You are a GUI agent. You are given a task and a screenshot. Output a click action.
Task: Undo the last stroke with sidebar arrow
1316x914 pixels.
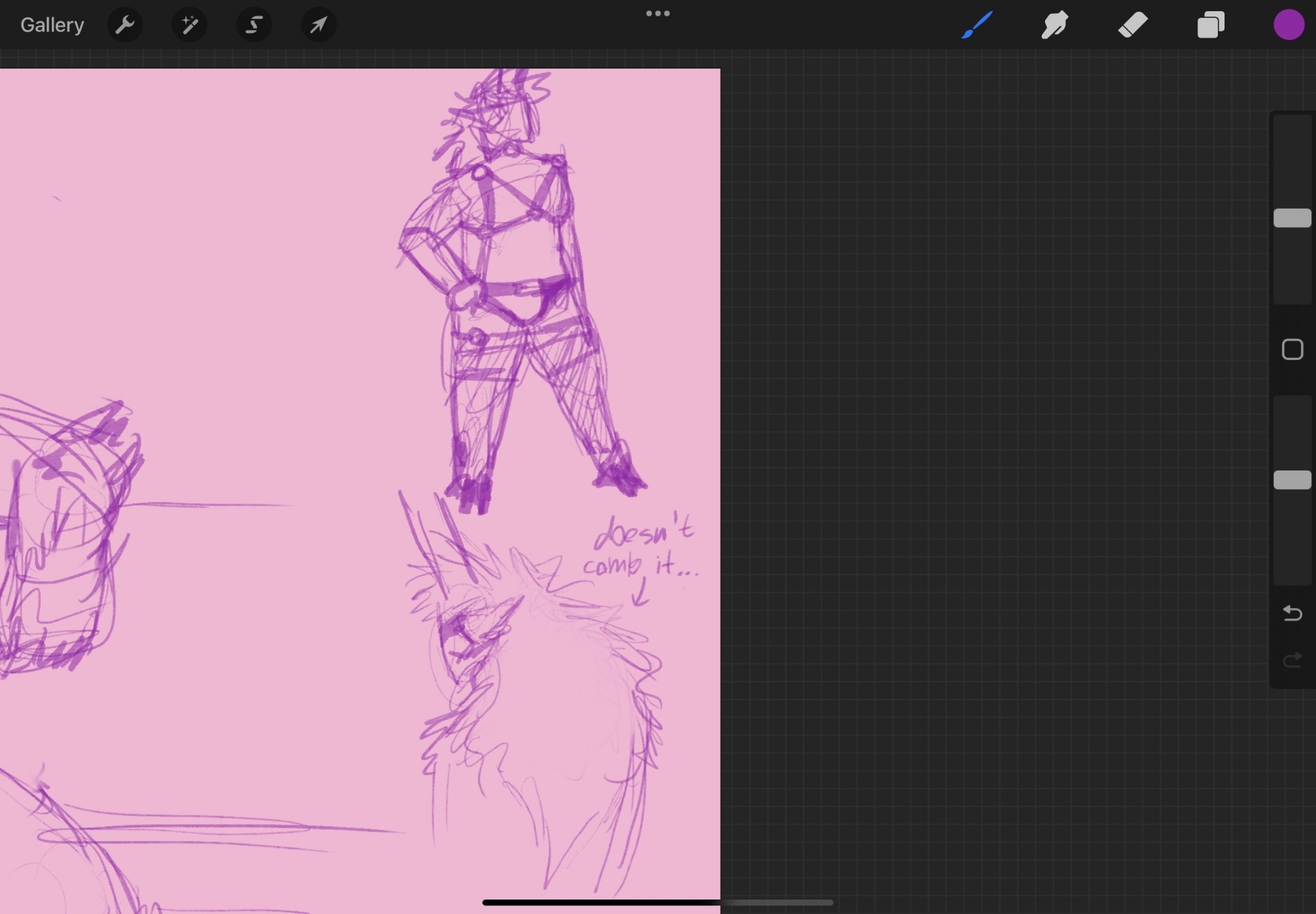click(x=1292, y=613)
